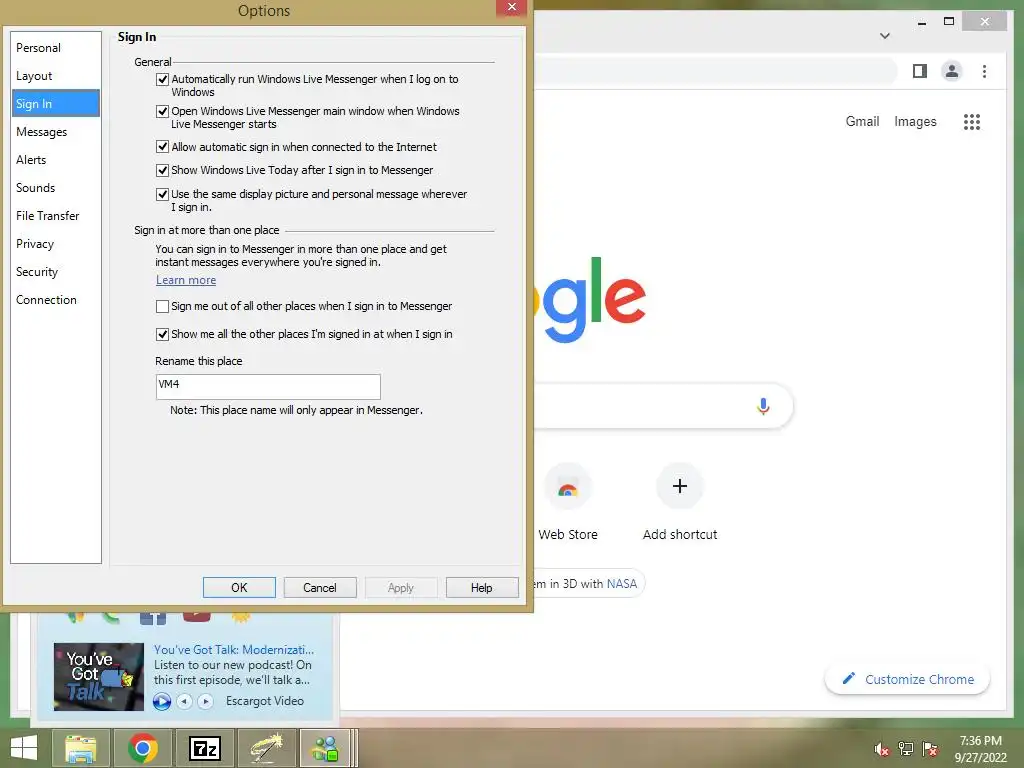Toggle Show Windows Live Today checkbox
This screenshot has height=768, width=1024.
point(163,170)
